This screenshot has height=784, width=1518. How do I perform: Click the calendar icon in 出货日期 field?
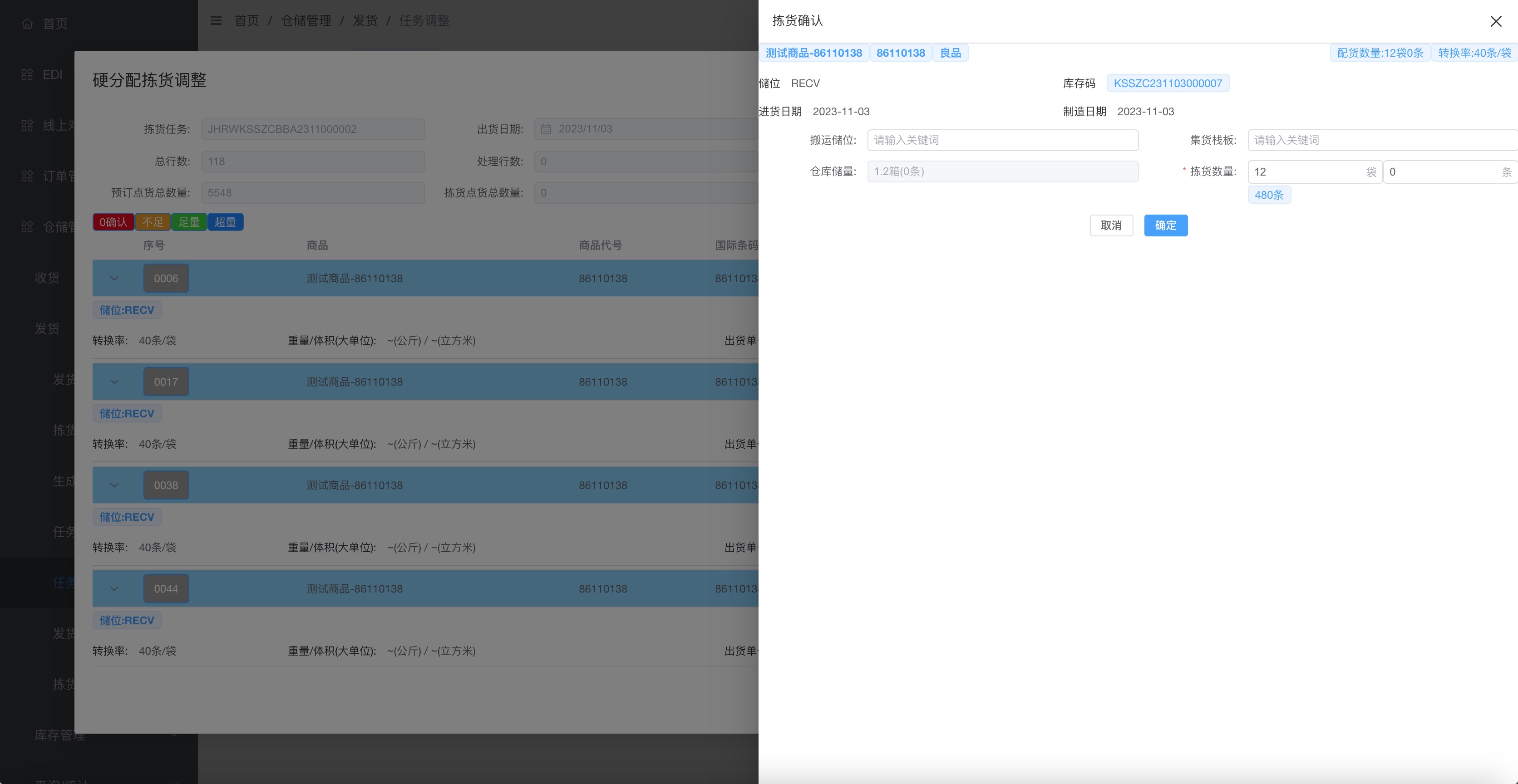click(546, 129)
